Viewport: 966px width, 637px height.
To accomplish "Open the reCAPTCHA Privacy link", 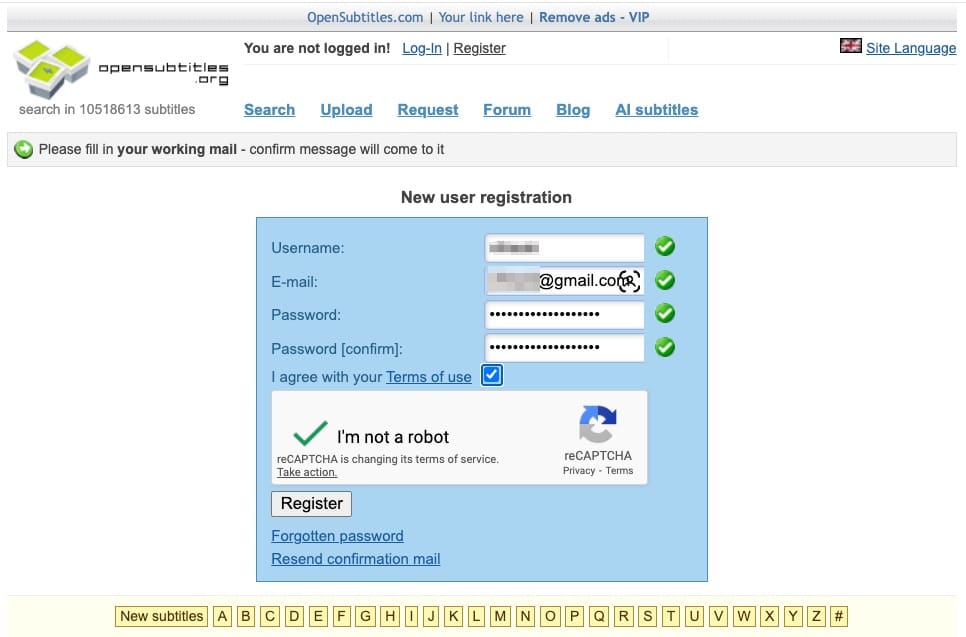I will [x=579, y=471].
